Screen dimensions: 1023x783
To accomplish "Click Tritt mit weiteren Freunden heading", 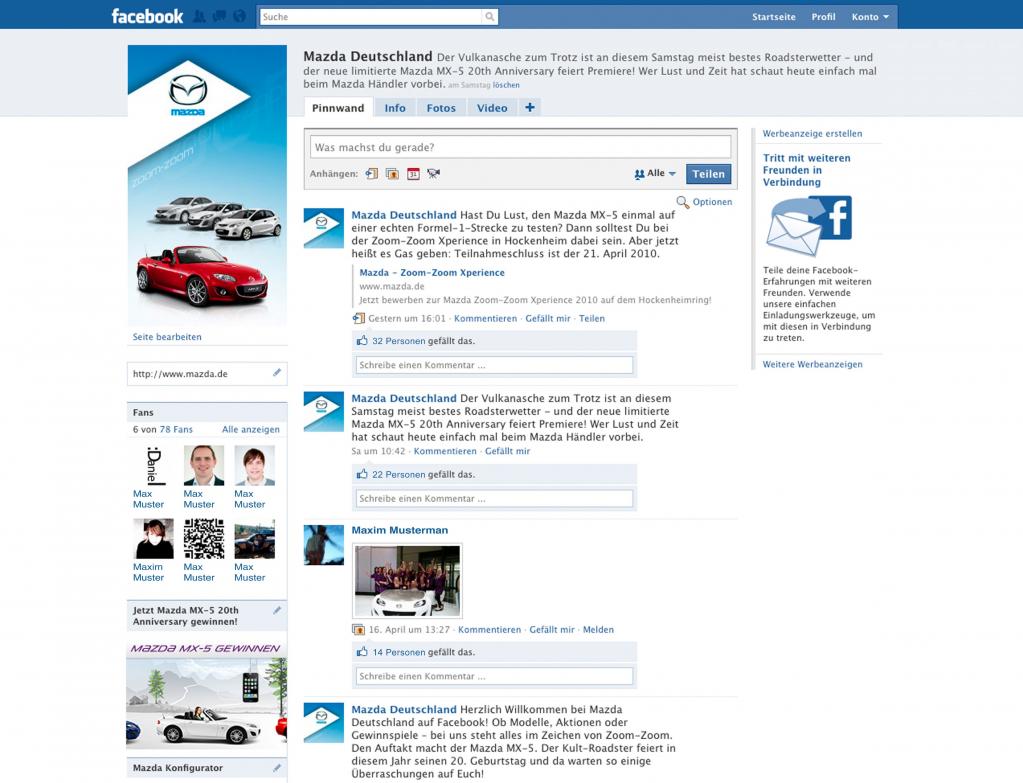I will coord(807,170).
